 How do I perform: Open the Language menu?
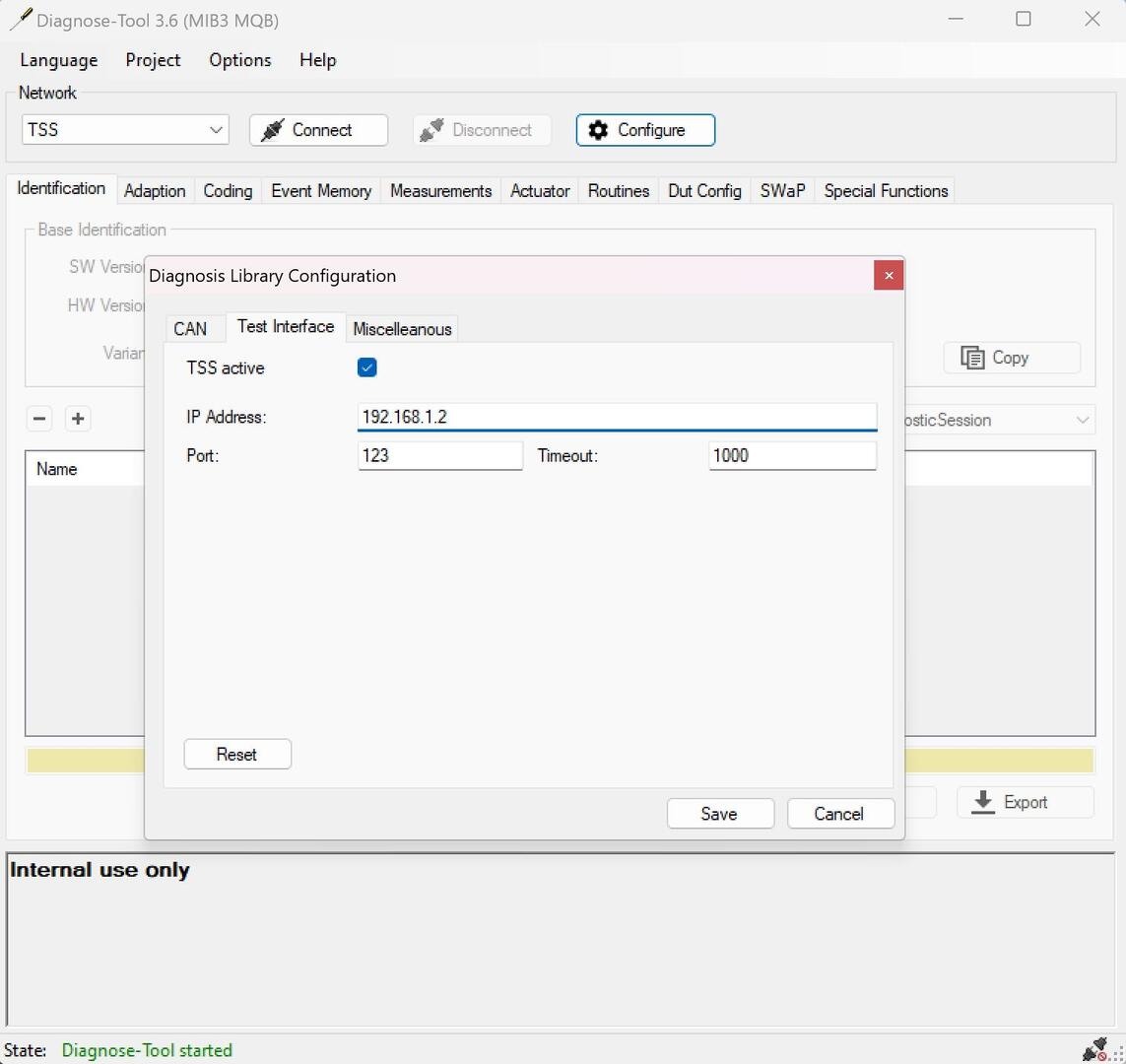pyautogui.click(x=58, y=60)
